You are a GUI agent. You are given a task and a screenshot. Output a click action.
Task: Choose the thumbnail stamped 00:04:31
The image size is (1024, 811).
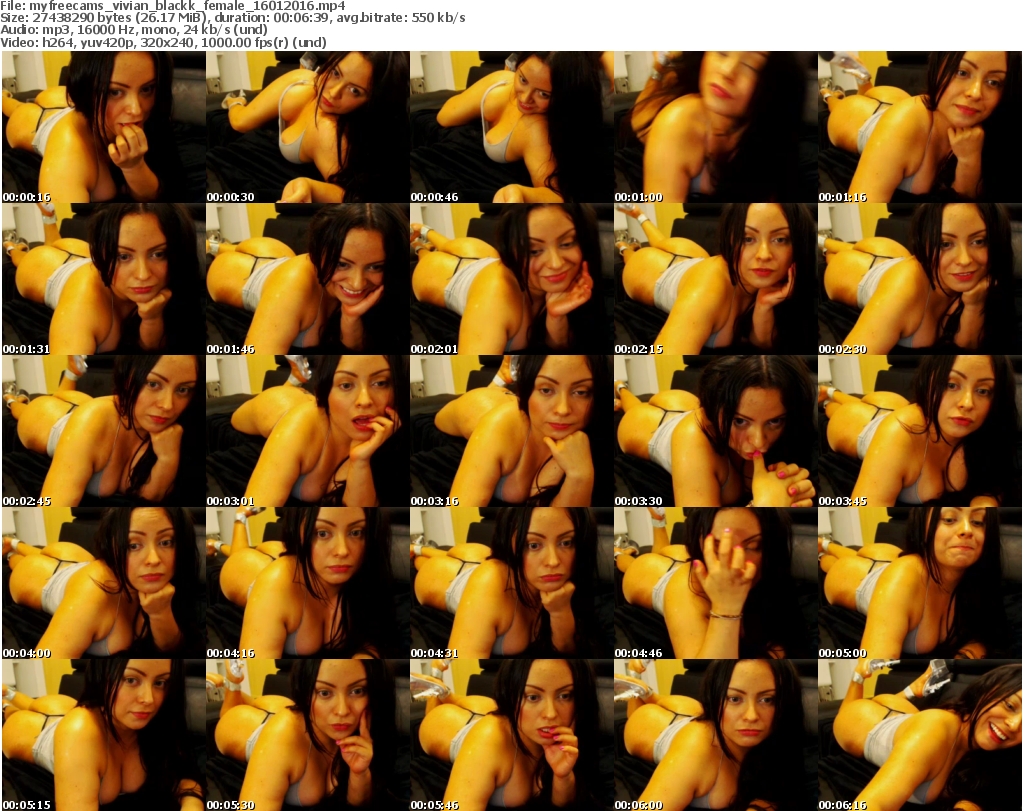[511, 583]
